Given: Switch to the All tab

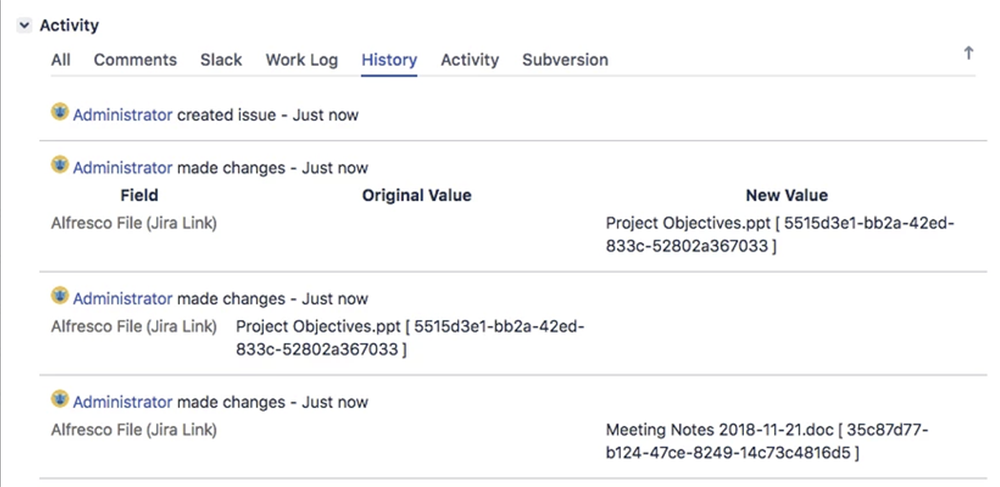Looking at the screenshot, I should pos(61,60).
